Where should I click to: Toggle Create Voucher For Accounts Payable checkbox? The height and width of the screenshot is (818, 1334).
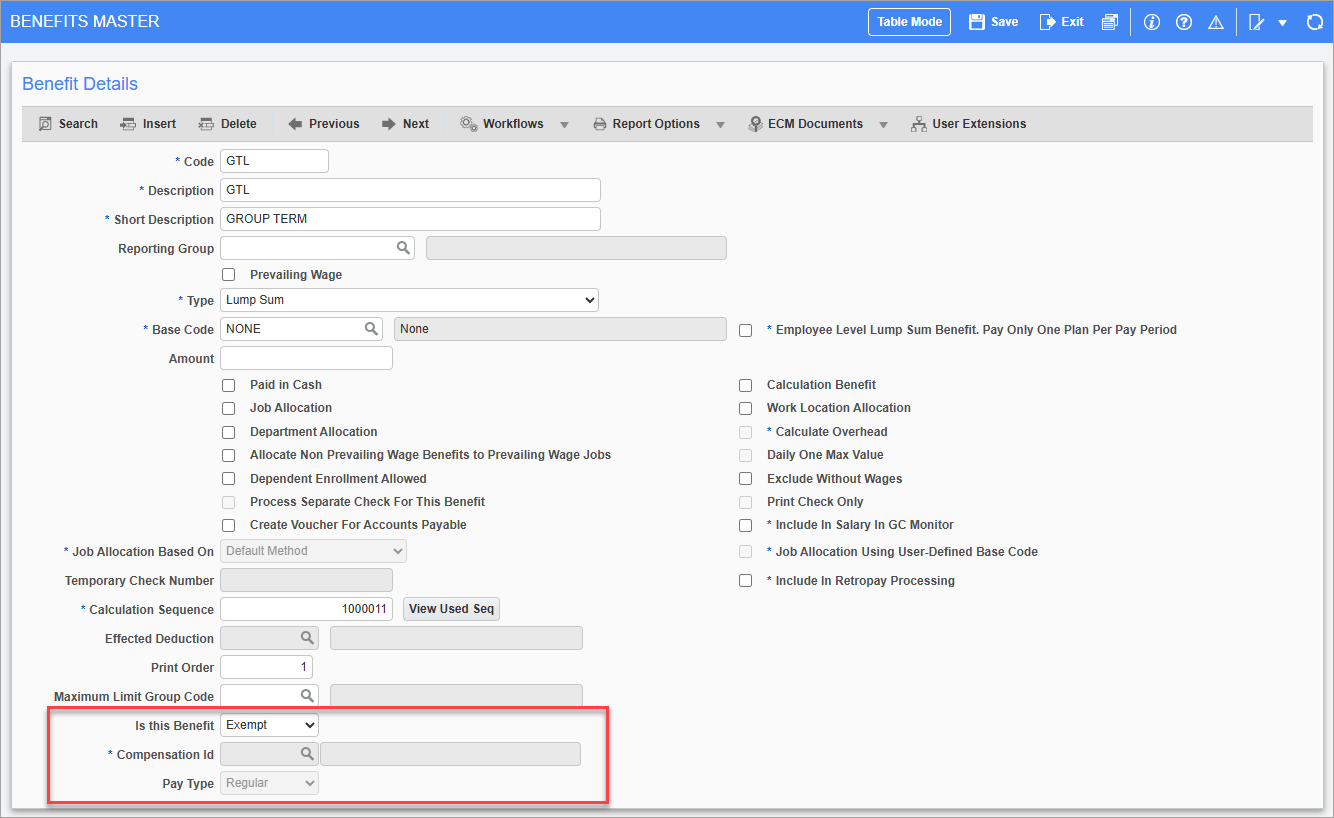tap(229, 525)
